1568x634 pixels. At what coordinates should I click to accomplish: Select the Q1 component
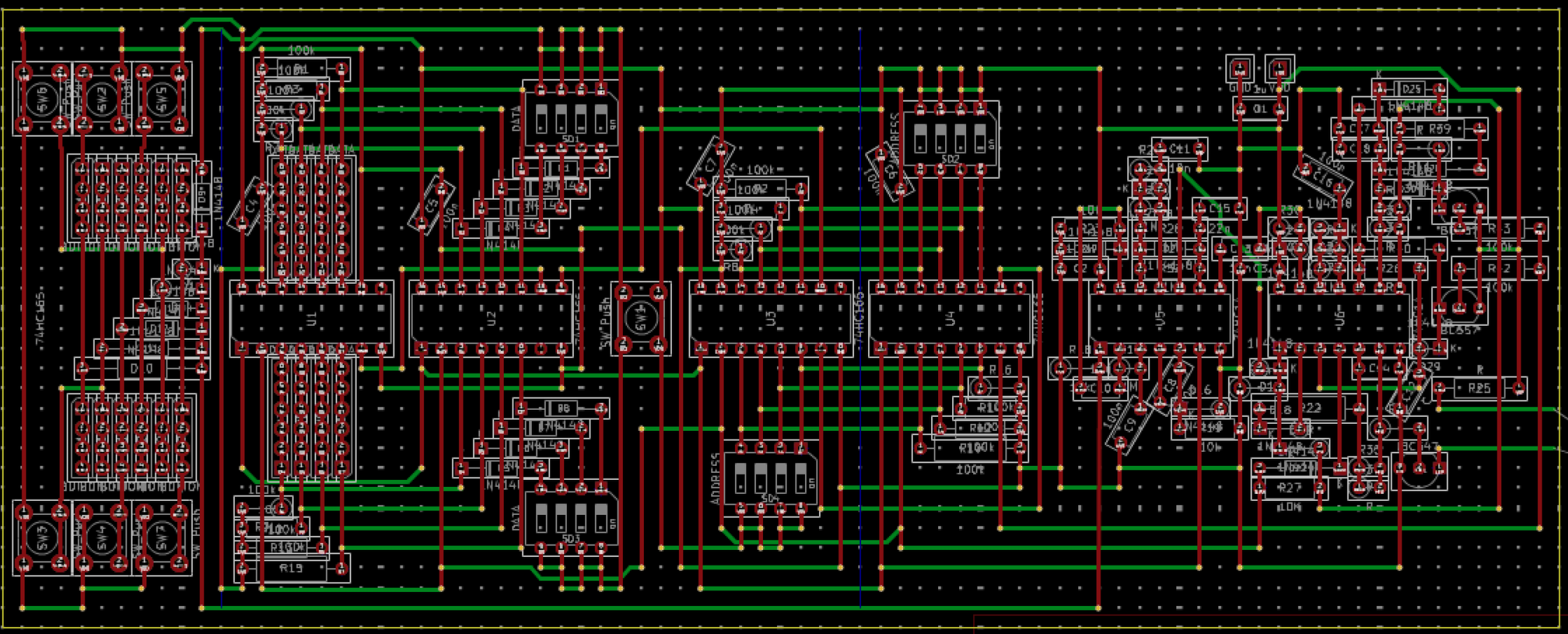(x=1260, y=109)
